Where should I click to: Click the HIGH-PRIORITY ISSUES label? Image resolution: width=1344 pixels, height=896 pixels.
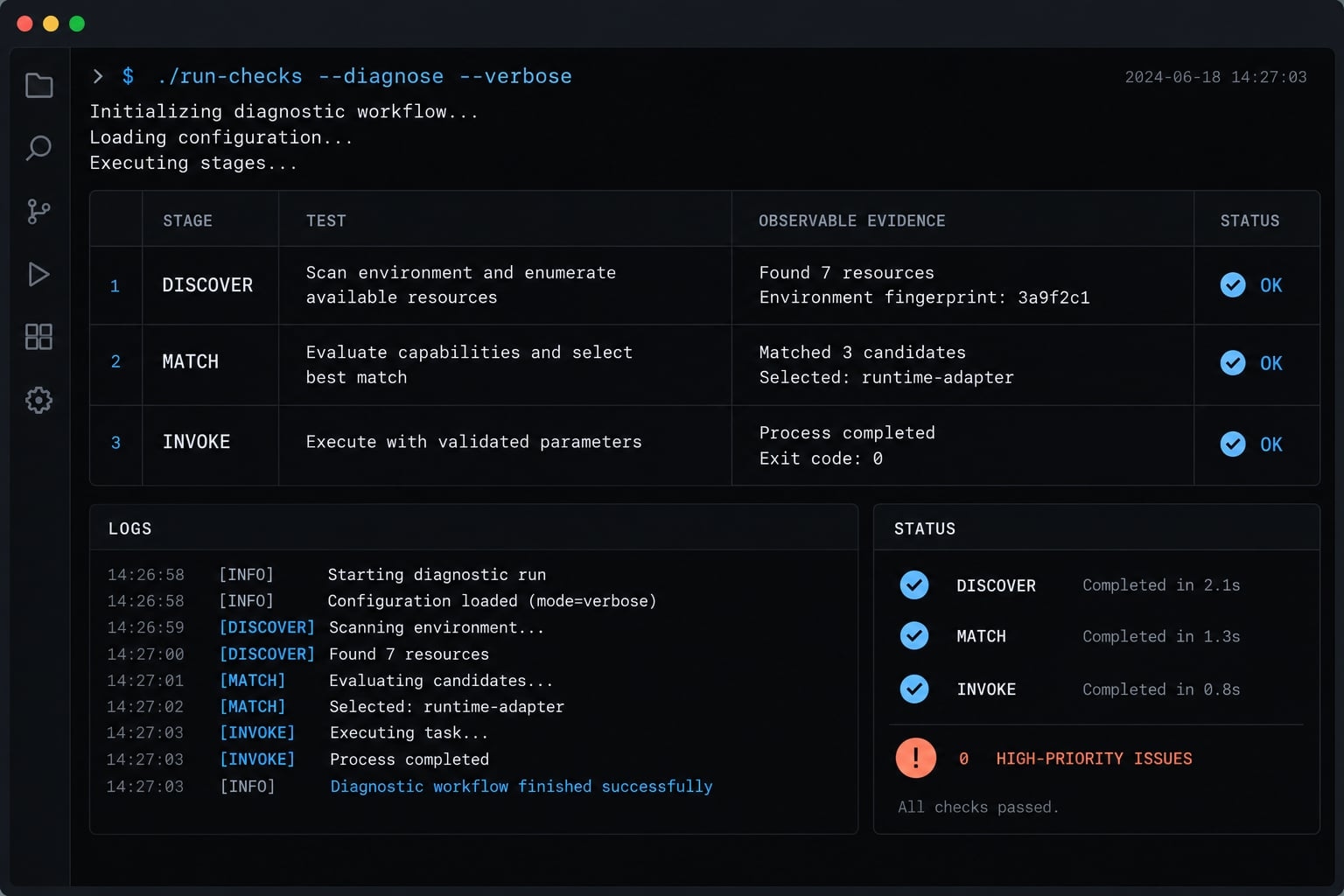click(1094, 759)
